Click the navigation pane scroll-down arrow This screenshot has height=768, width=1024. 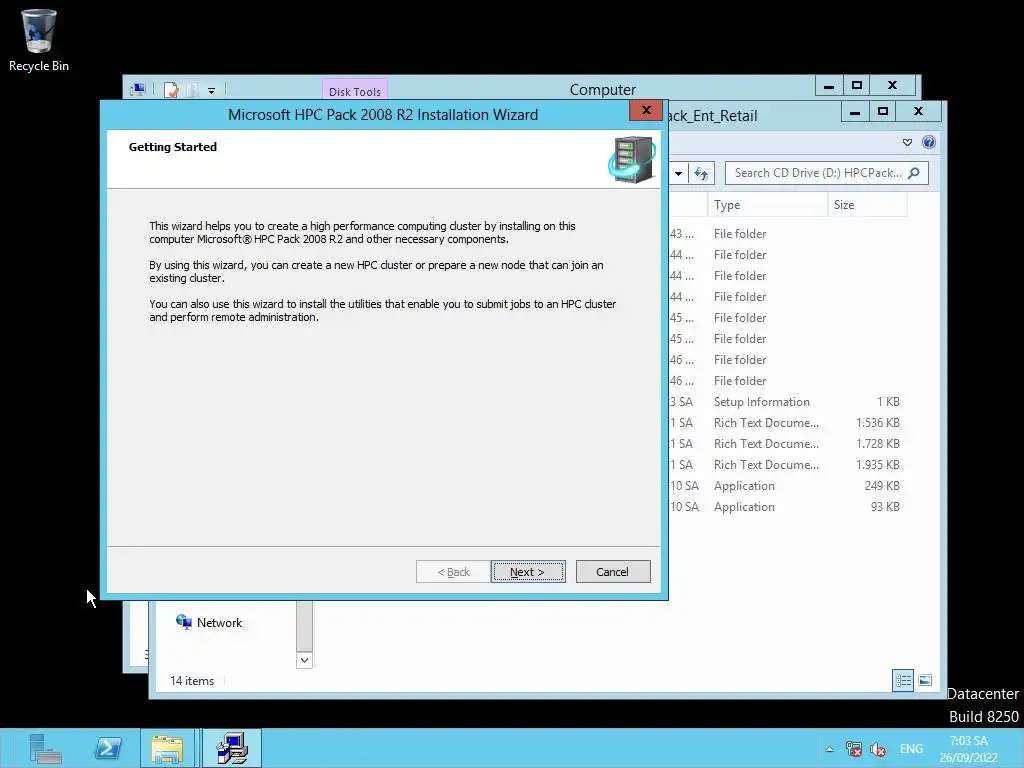pyautogui.click(x=304, y=660)
